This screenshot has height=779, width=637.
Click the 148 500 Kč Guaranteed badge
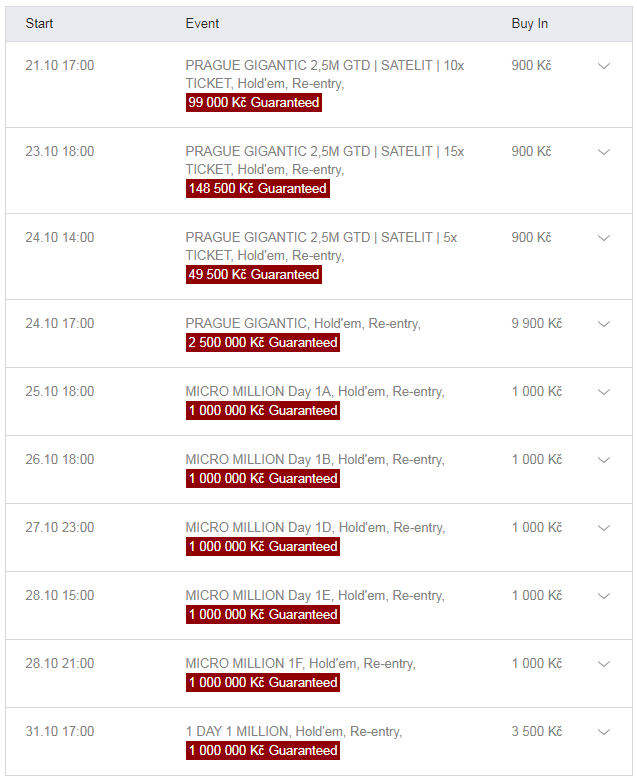coord(257,189)
